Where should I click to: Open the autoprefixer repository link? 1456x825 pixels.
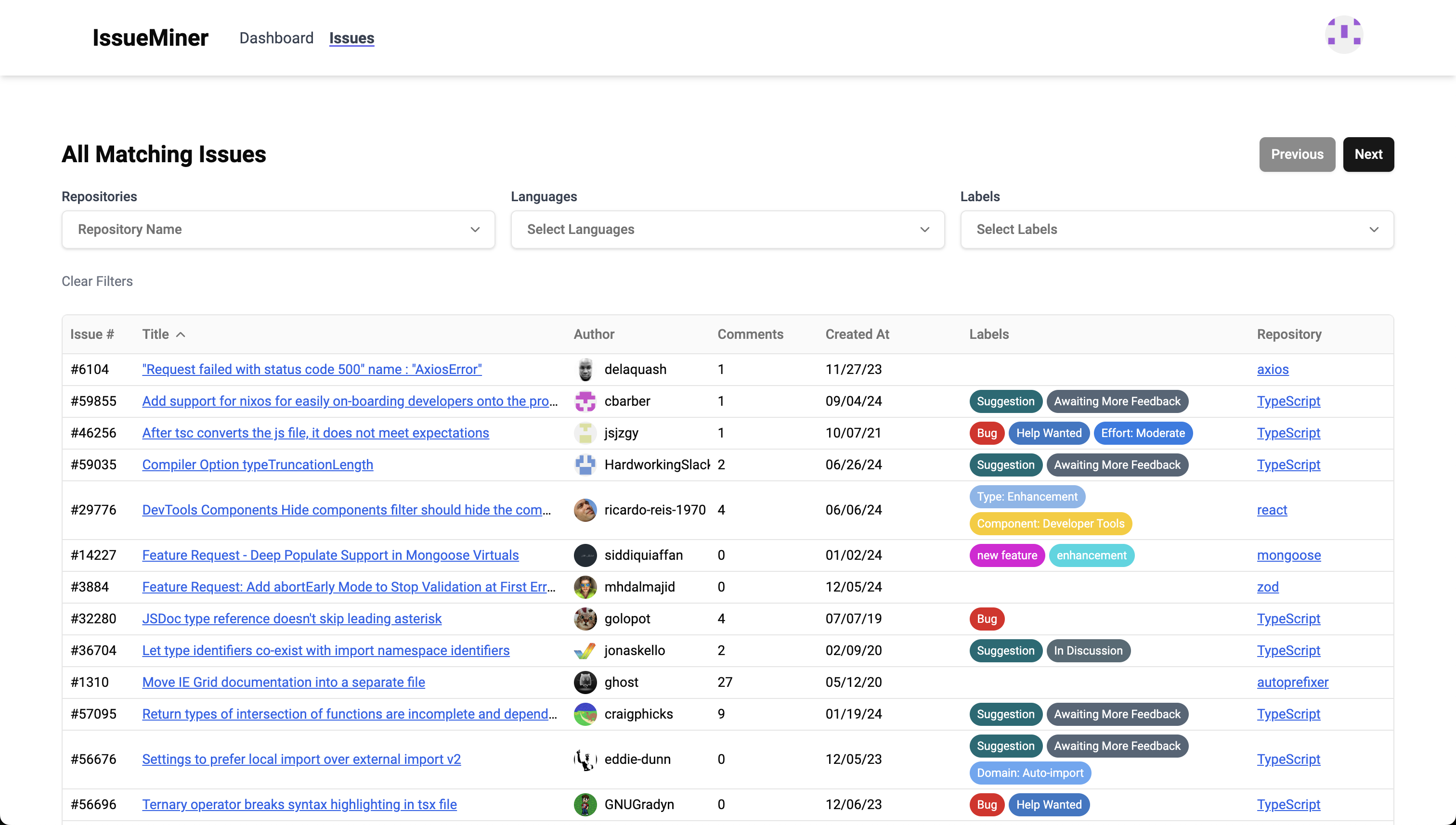coord(1292,682)
